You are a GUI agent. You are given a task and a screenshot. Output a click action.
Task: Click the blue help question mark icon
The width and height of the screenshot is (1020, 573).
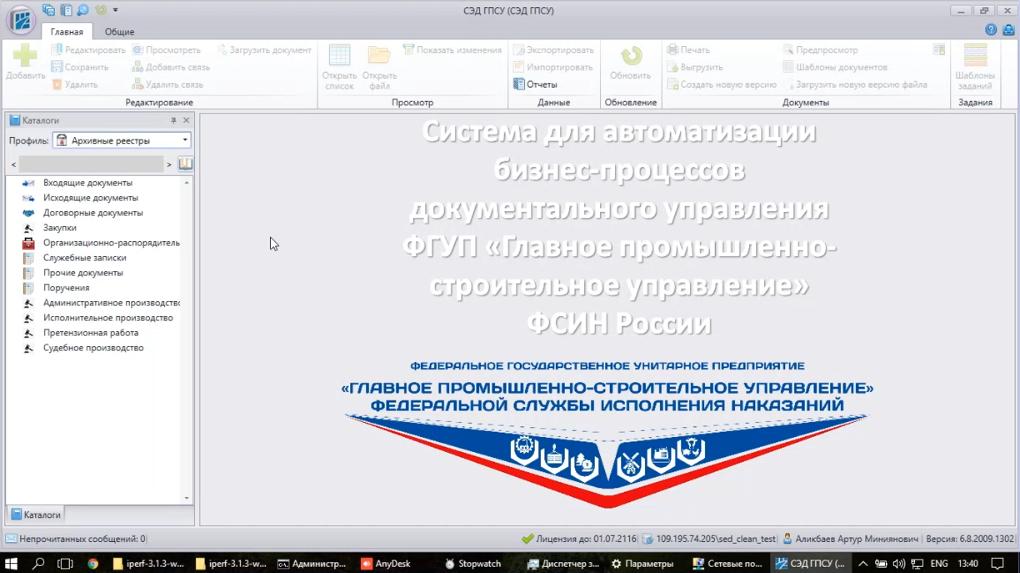(x=991, y=30)
